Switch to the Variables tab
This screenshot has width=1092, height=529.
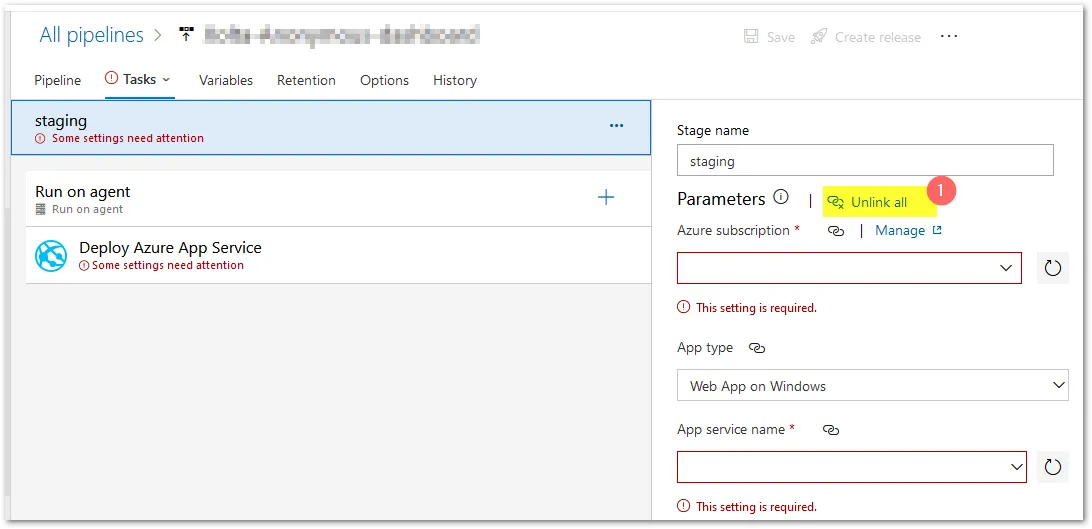click(226, 80)
